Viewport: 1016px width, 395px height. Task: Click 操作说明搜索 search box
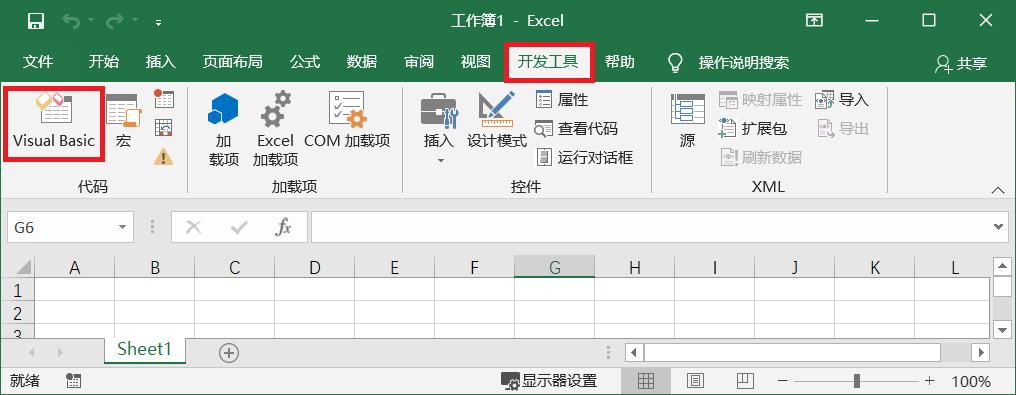(744, 63)
